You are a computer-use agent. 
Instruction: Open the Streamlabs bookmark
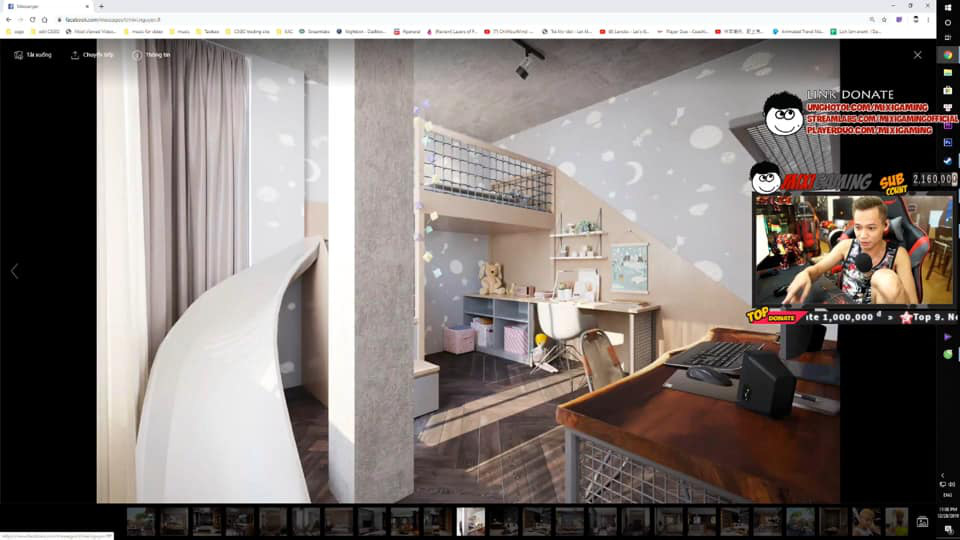(x=315, y=31)
